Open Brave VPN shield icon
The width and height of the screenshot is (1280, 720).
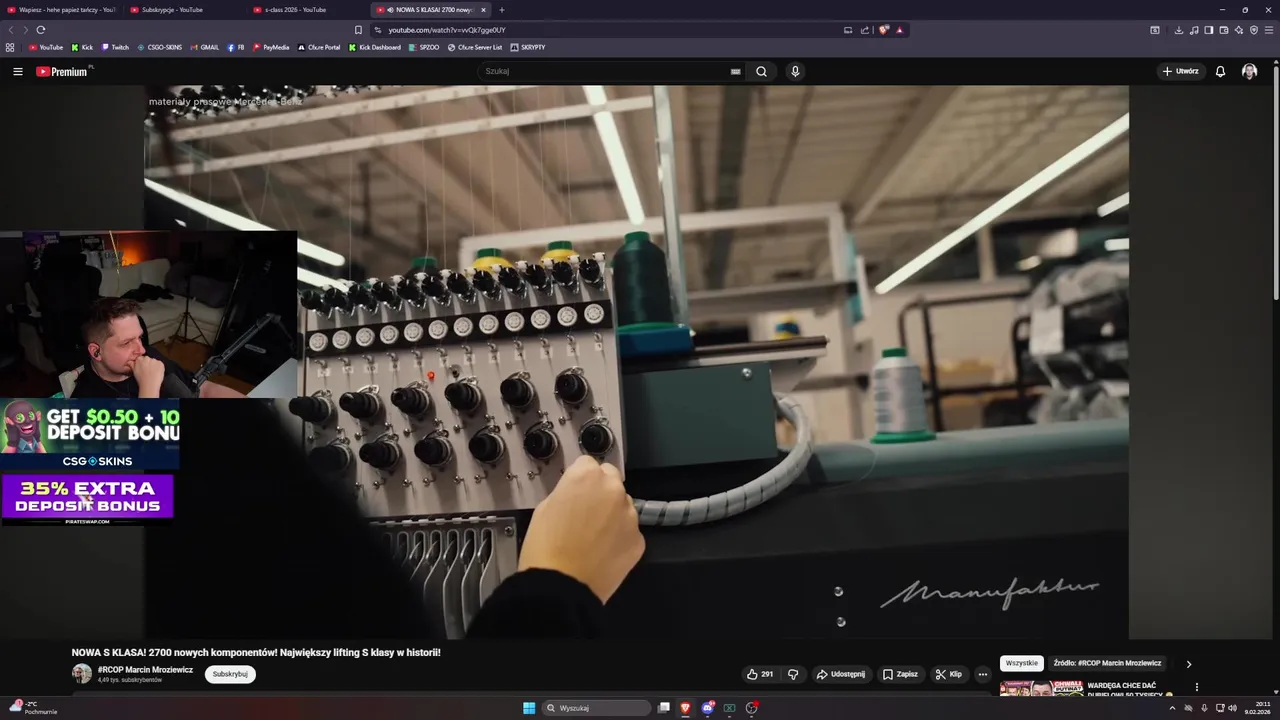[1254, 30]
